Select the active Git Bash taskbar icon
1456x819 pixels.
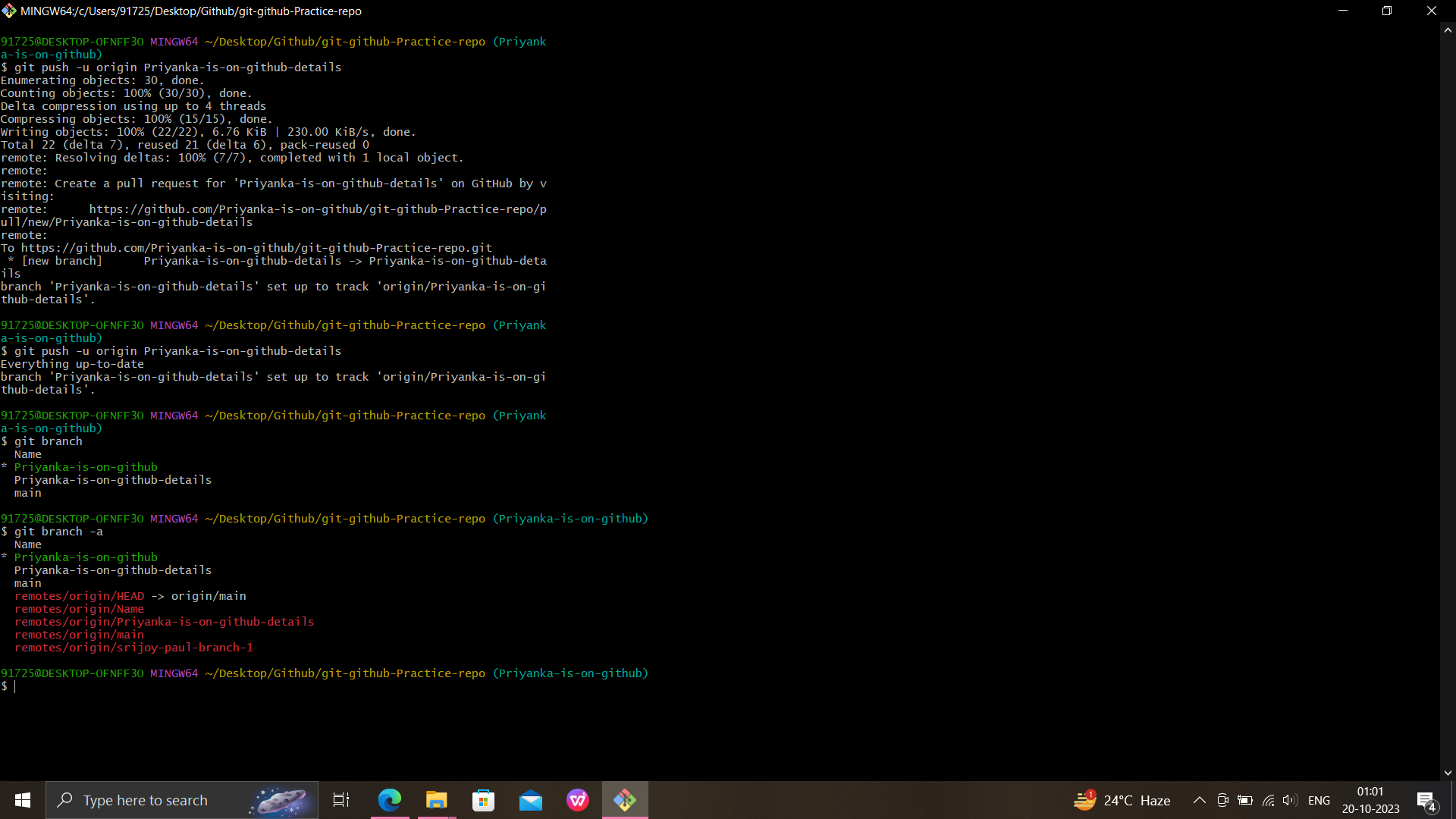625,800
